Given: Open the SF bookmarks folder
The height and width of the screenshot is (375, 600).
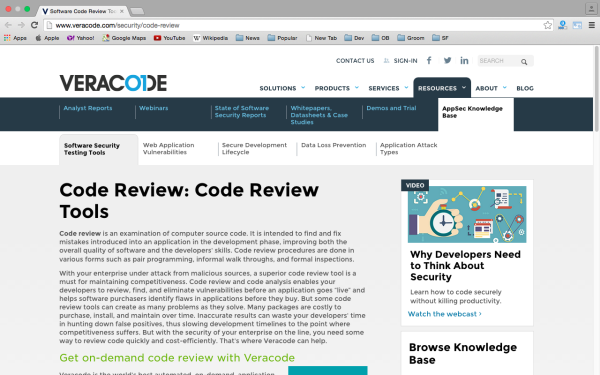Looking at the screenshot, I should (440, 38).
